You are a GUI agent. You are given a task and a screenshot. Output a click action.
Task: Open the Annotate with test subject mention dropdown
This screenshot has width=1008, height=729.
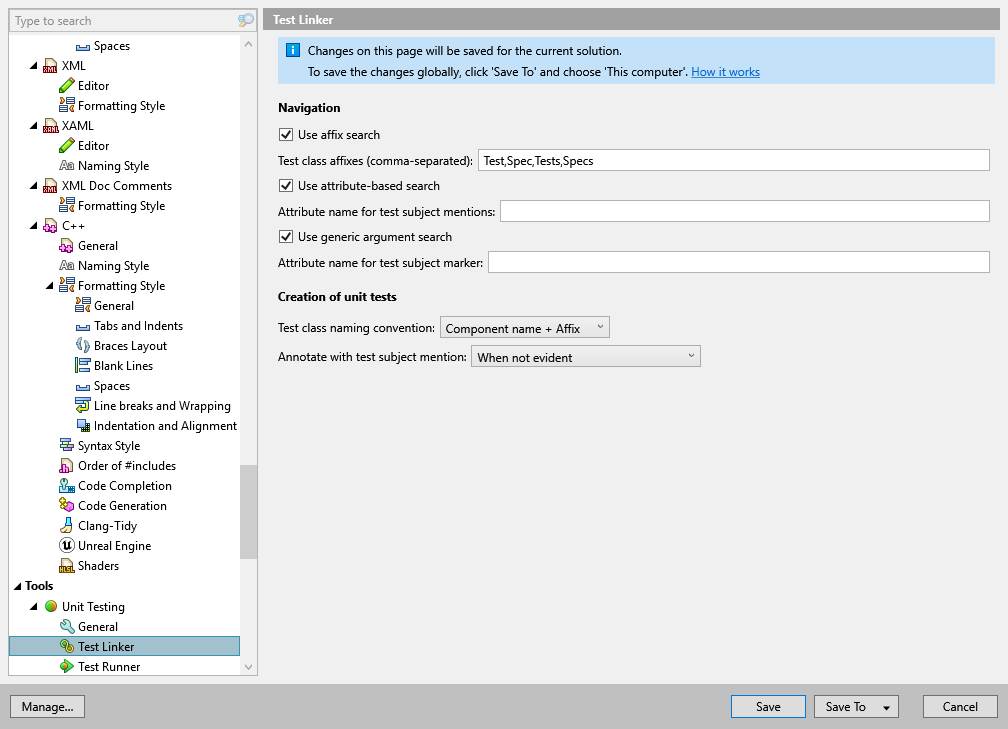(x=586, y=355)
